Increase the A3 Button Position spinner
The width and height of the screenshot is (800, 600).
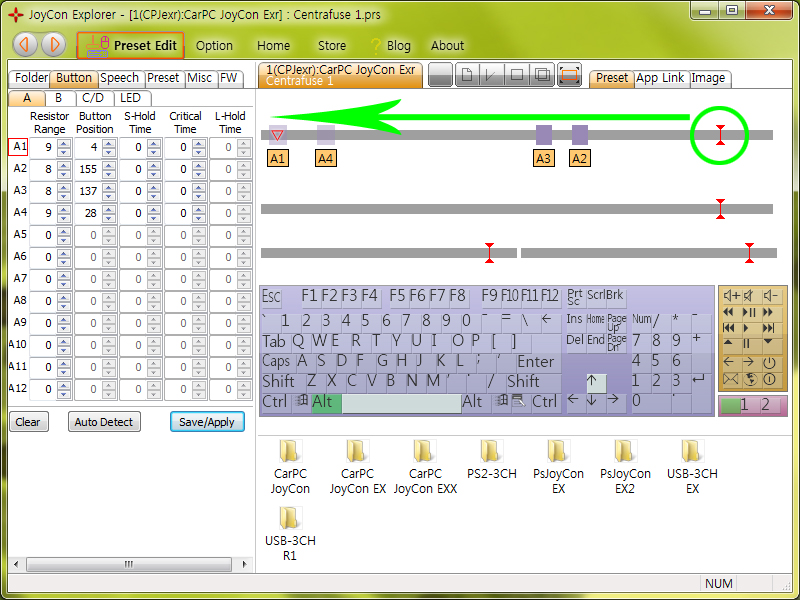coord(109,187)
